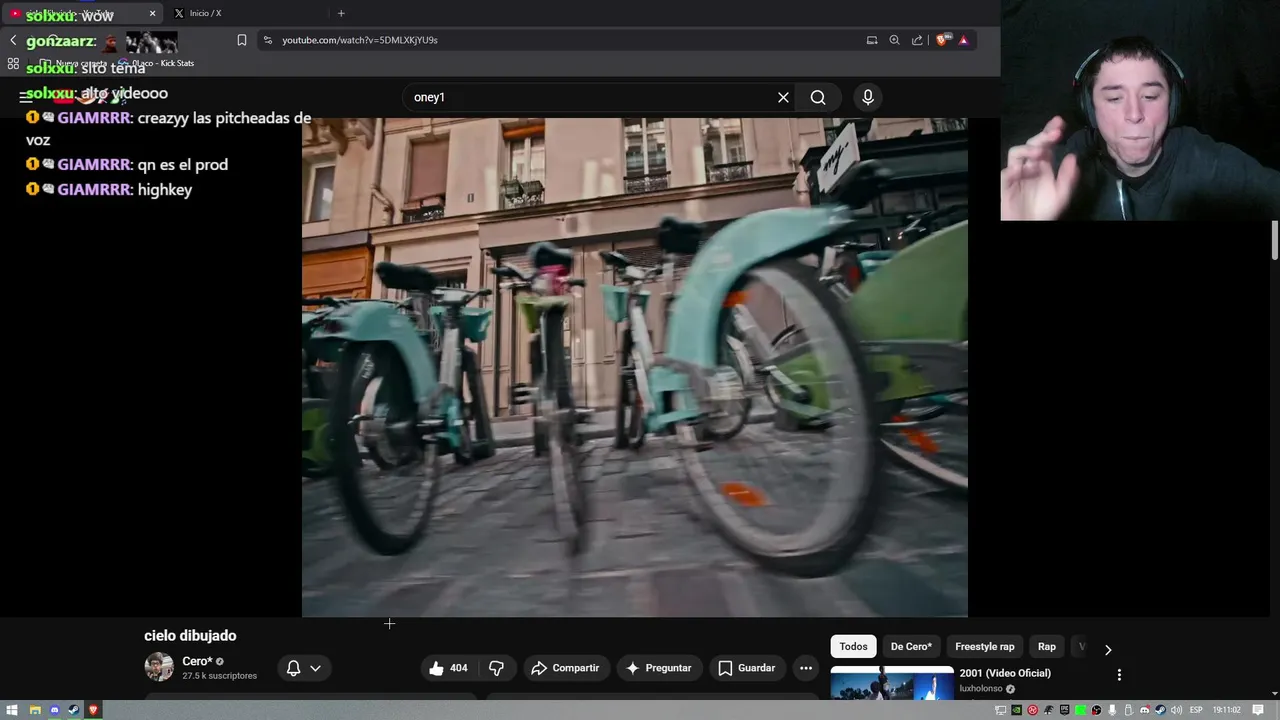
Task: Click the Epic Games tray icon
Action: pos(1064,710)
